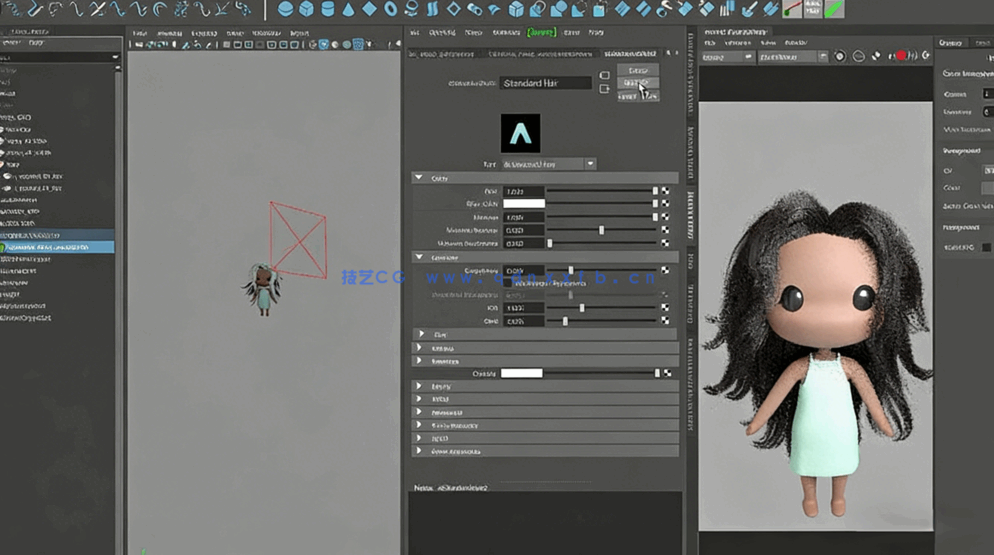The width and height of the screenshot is (994, 555).
Task: Click the green highlighted tab in attribute editor
Action: click(541, 32)
